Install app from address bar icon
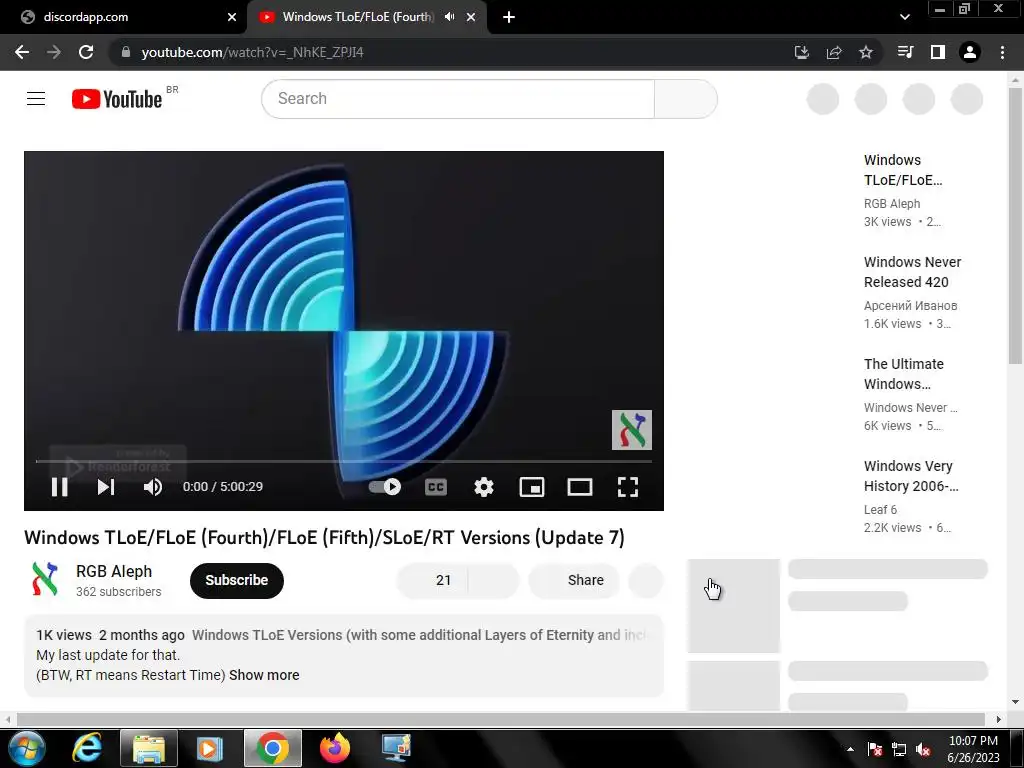This screenshot has height=768, width=1024. (801, 52)
